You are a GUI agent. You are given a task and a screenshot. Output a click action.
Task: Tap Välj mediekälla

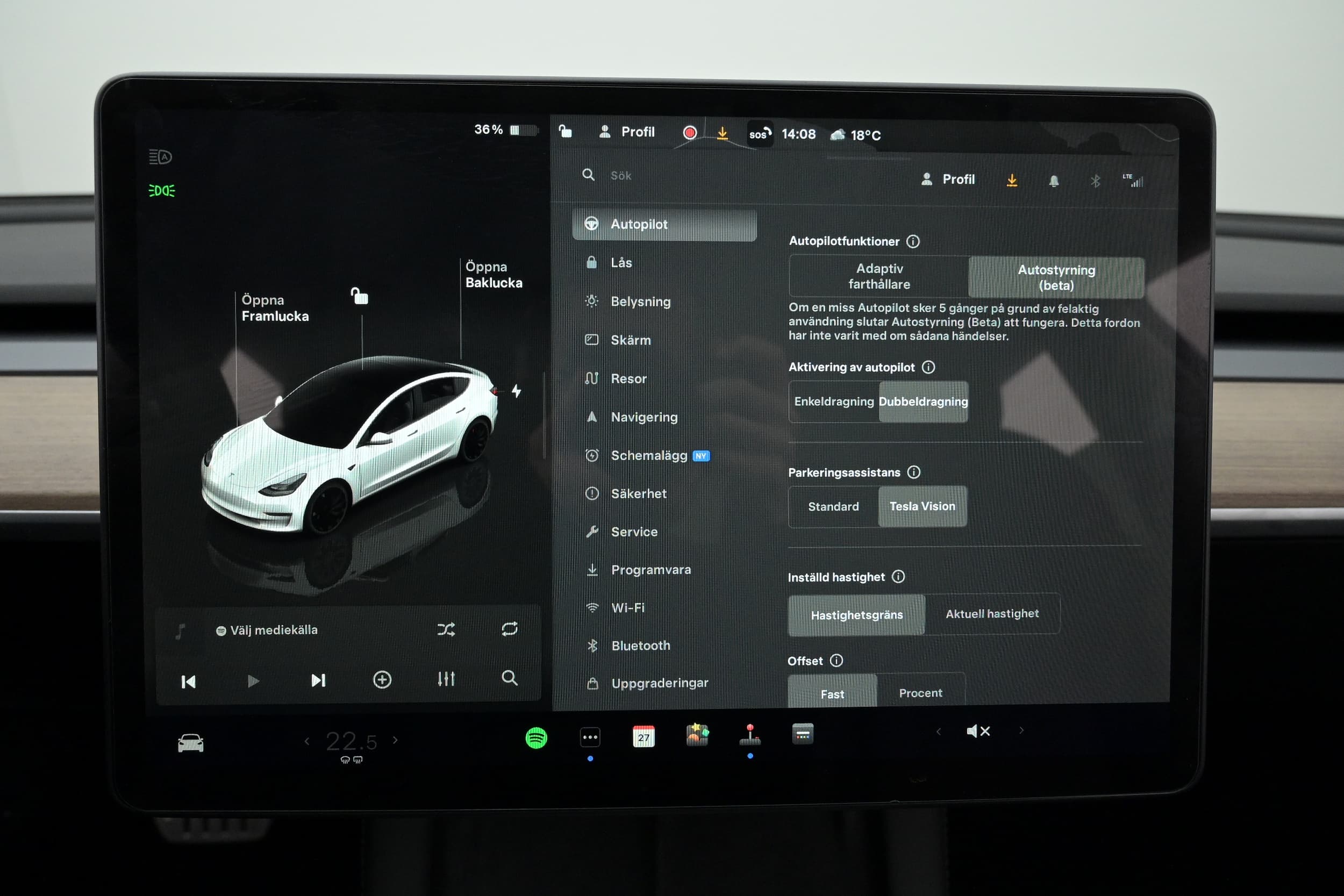click(x=267, y=630)
